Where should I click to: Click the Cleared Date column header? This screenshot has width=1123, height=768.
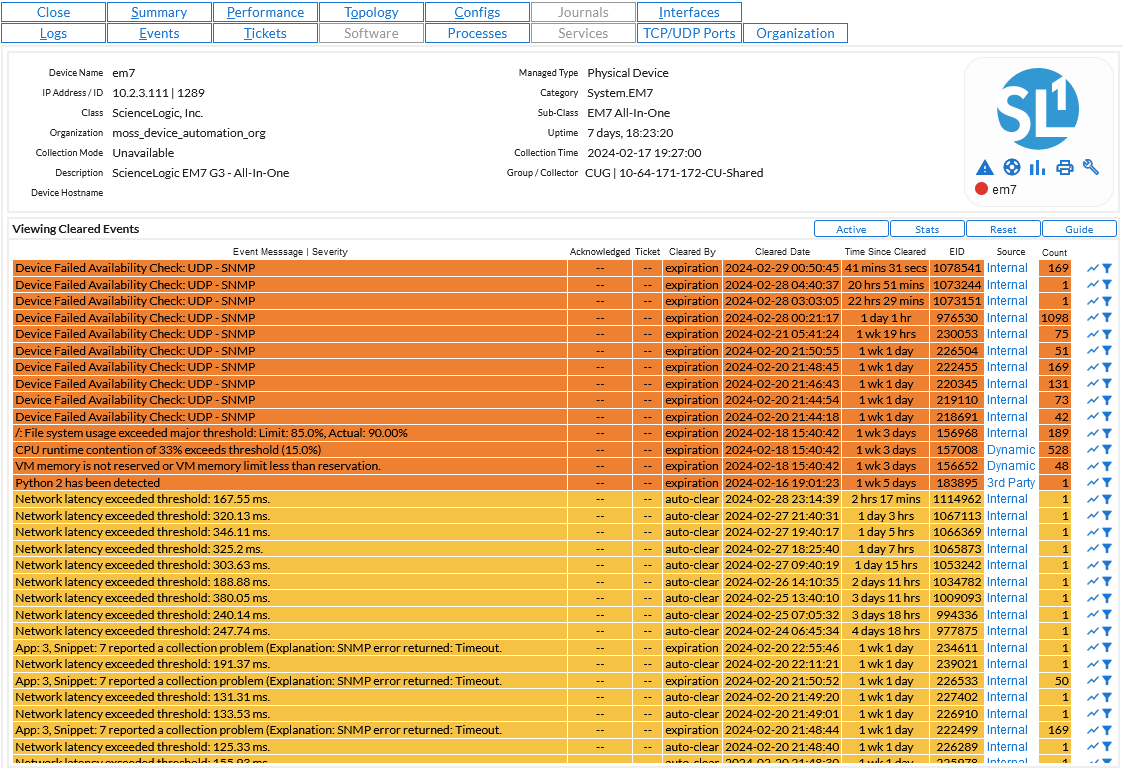tap(782, 252)
